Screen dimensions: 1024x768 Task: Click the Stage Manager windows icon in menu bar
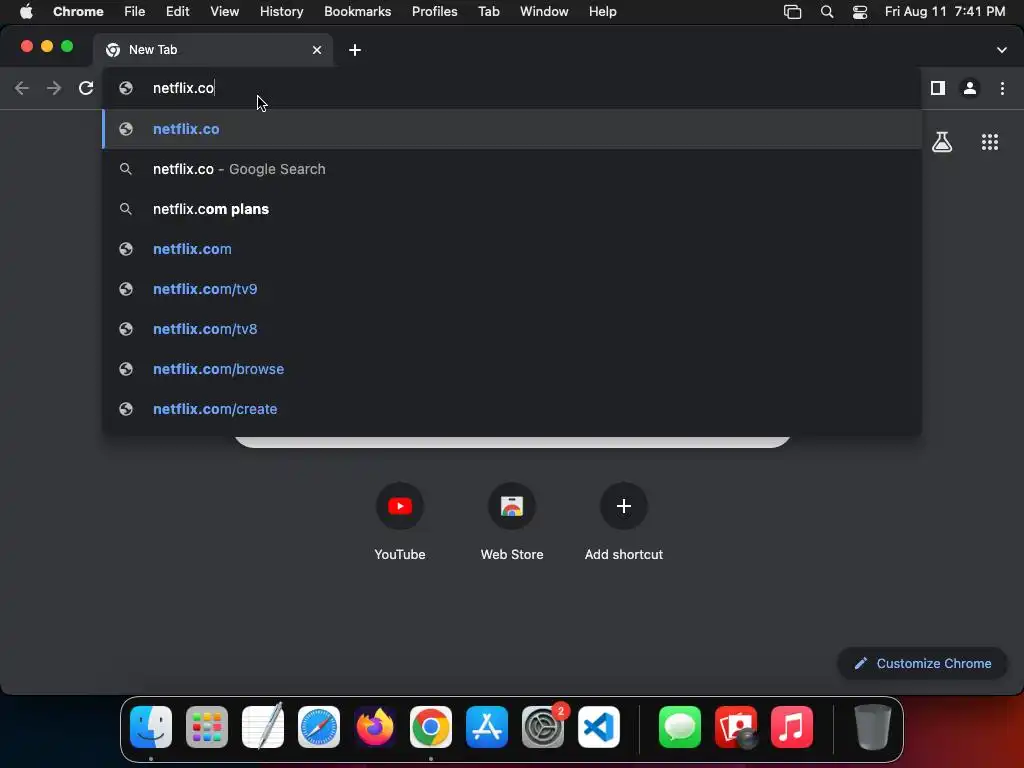792,12
